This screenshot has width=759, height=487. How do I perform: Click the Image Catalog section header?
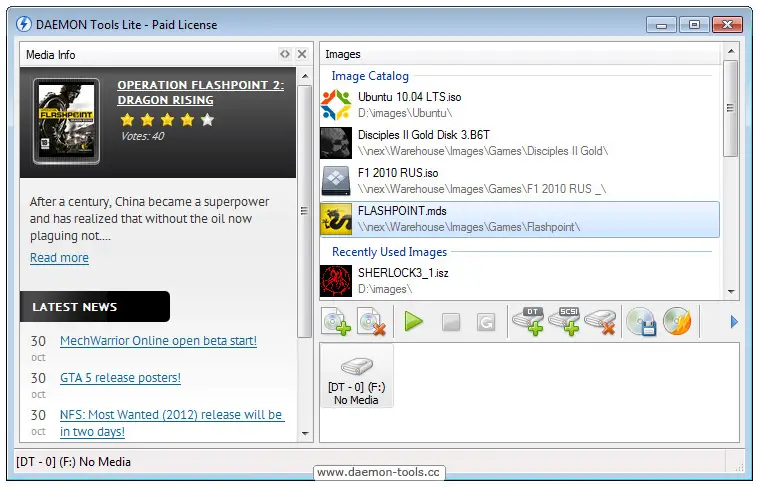370,76
